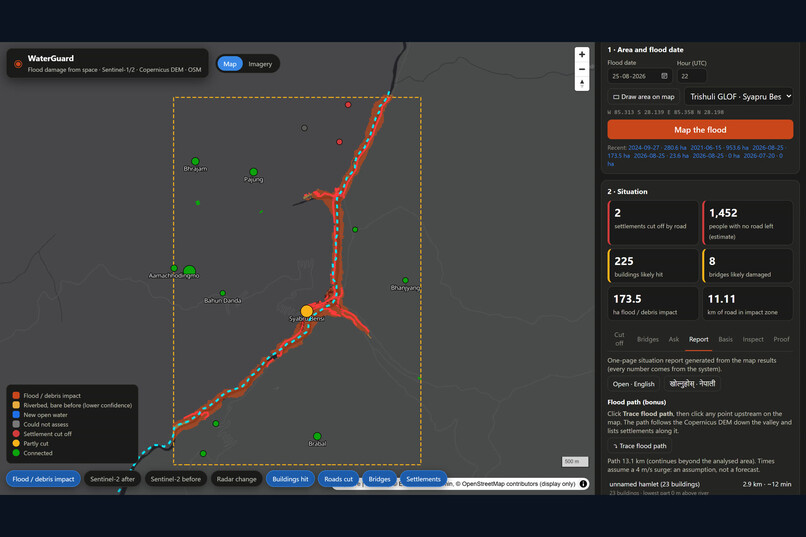Toggle the Bridges map layer chip

[379, 479]
